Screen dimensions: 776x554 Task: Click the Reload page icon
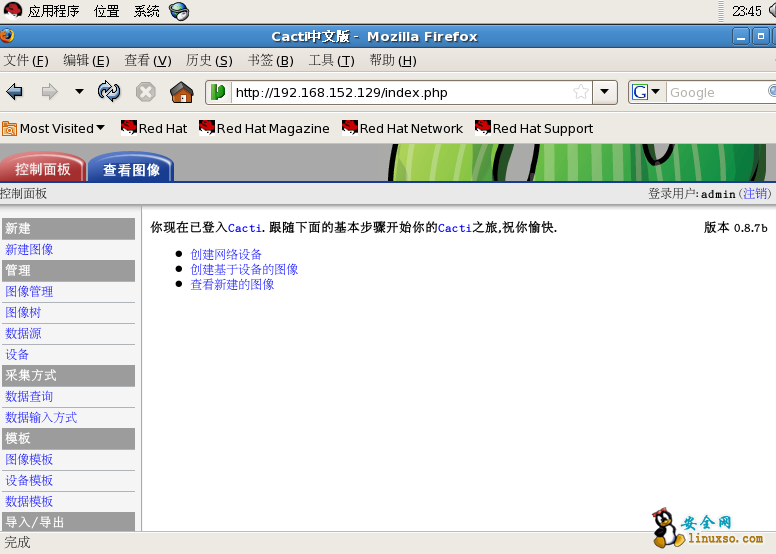[x=109, y=92]
